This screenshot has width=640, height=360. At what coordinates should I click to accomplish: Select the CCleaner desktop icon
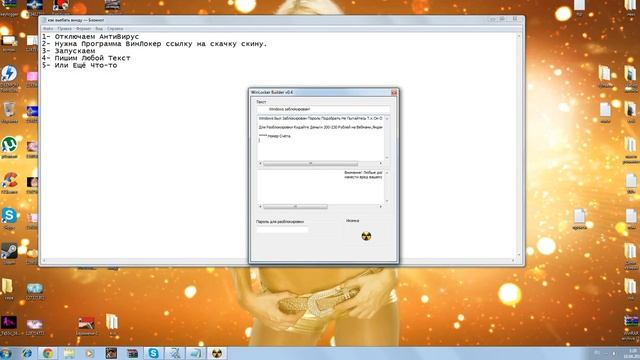point(9,182)
